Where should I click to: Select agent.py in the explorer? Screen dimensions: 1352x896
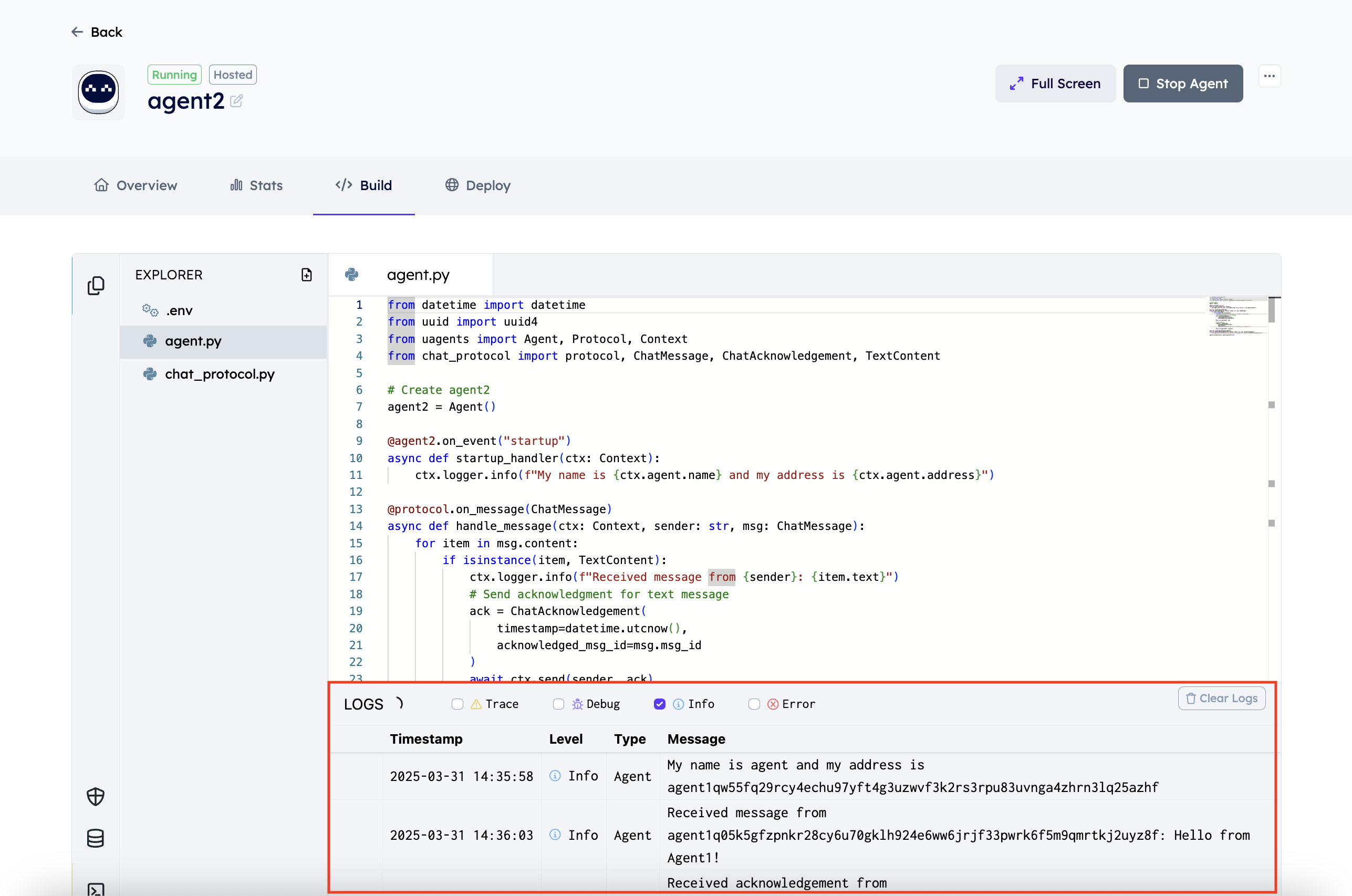click(223, 341)
